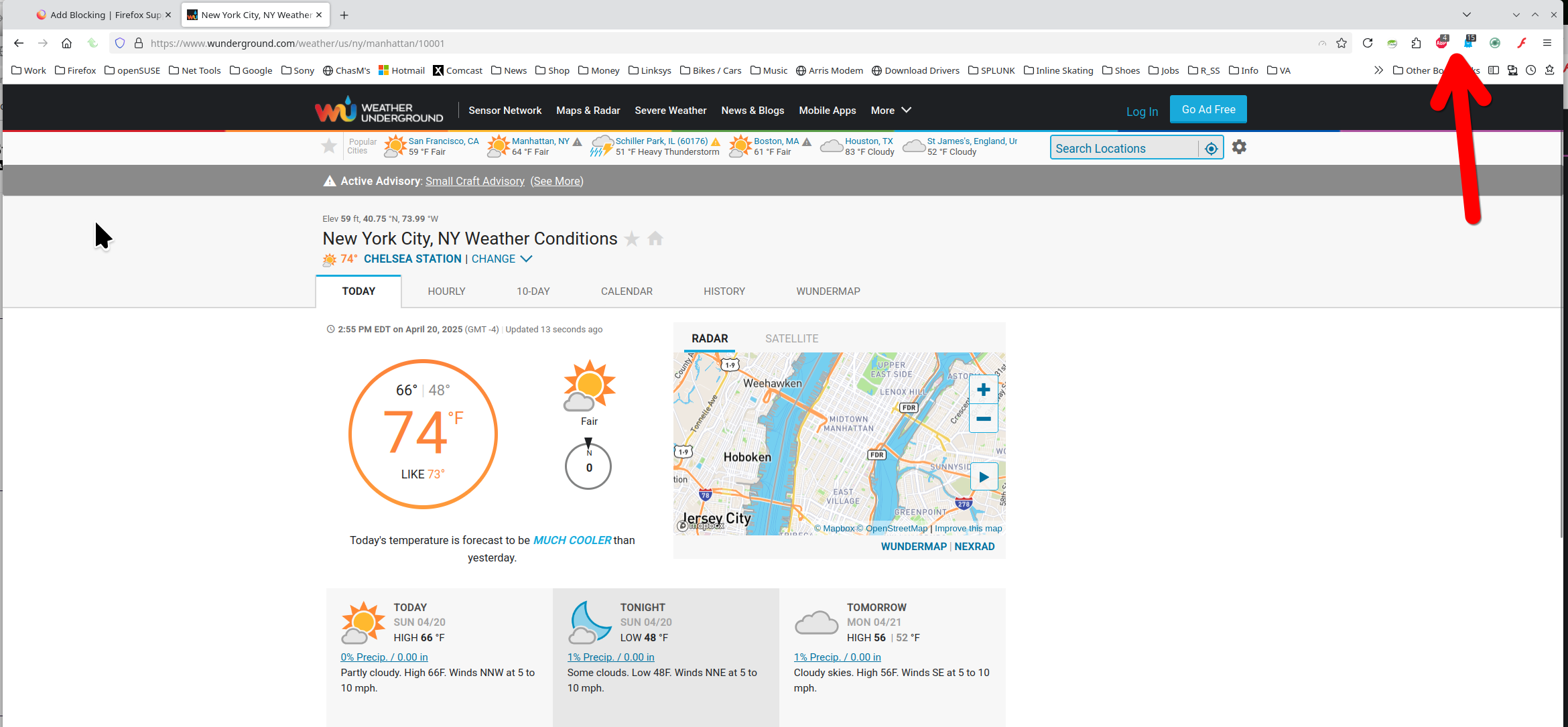
Task: Click the back navigation arrow
Action: 19,43
